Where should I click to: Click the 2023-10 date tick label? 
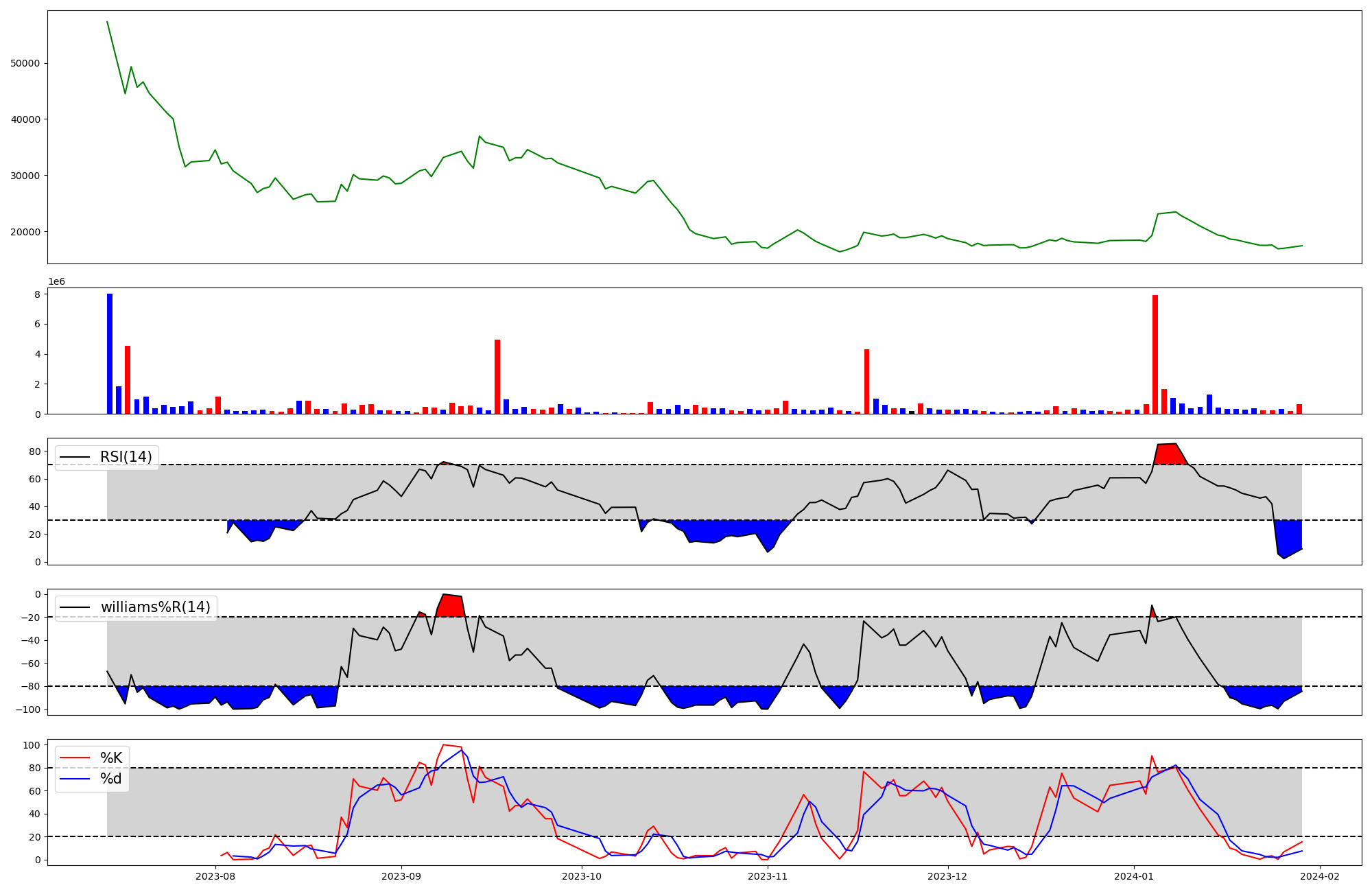point(582,876)
